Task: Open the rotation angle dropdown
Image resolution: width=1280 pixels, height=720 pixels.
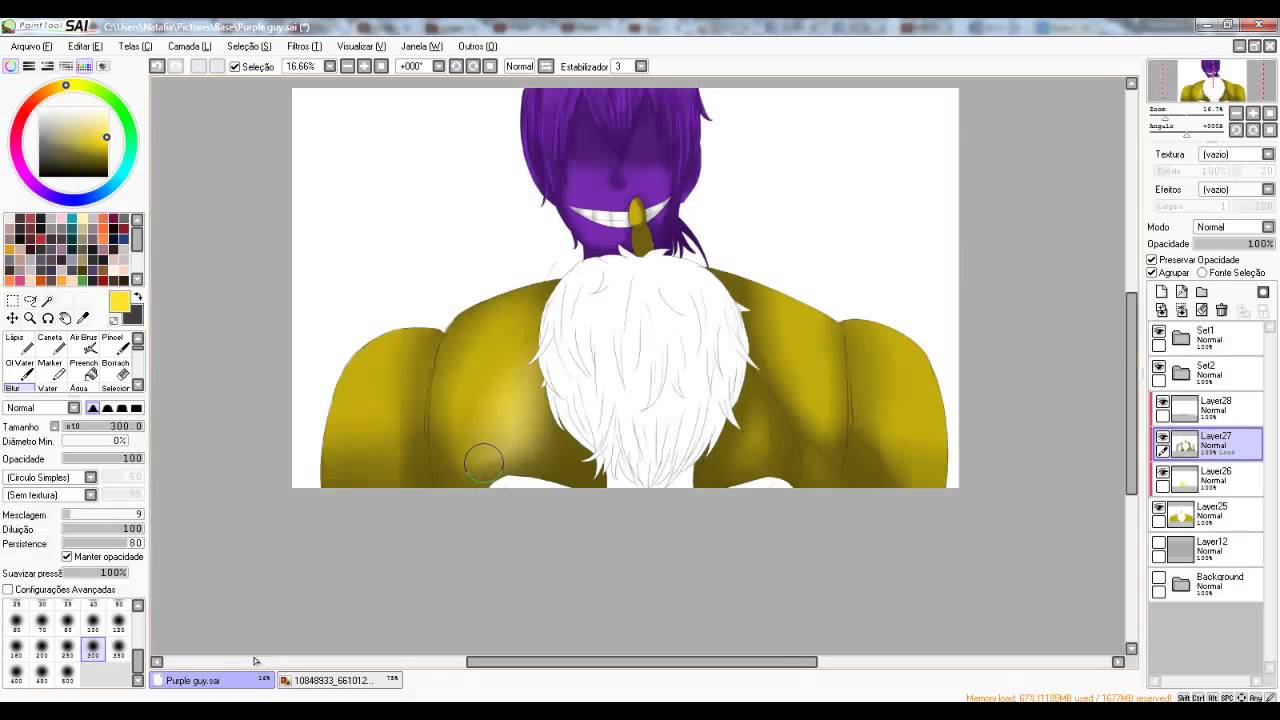Action: pos(438,66)
